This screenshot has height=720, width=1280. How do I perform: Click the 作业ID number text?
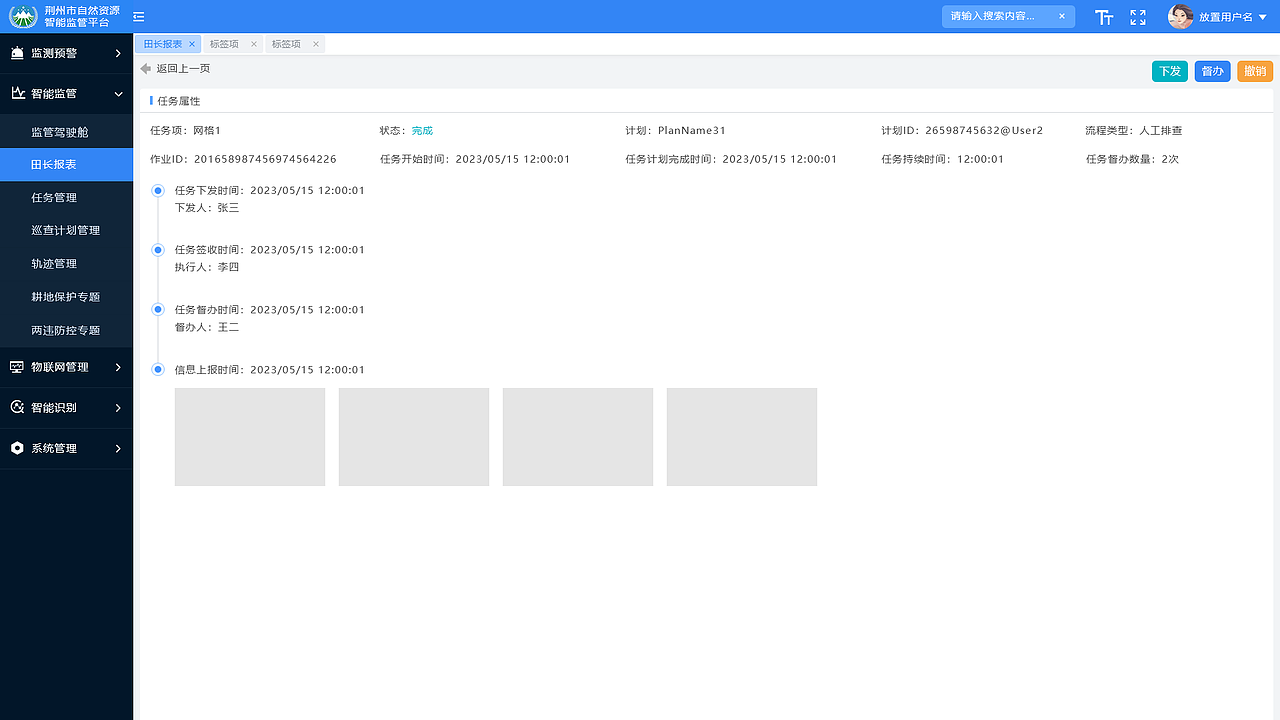click(x=265, y=159)
